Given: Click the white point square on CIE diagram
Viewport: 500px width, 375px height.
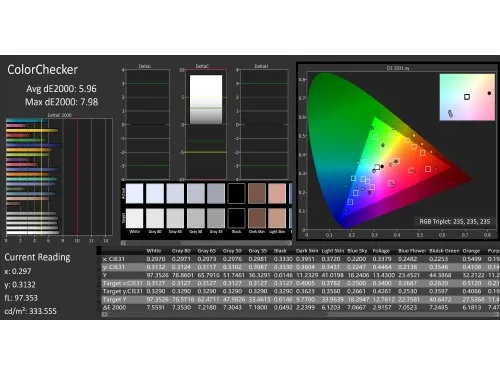Looking at the screenshot, I should (x=377, y=167).
